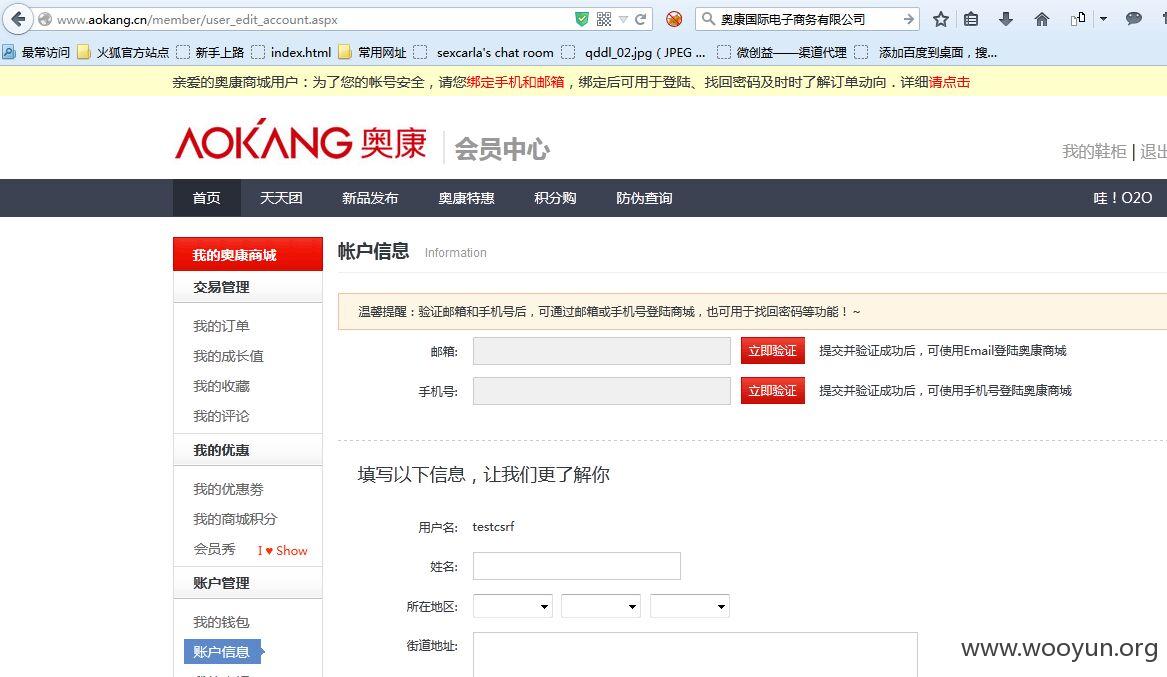Open the 火狐官方站点 bookmark folder
1167x677 pixels.
coord(124,52)
